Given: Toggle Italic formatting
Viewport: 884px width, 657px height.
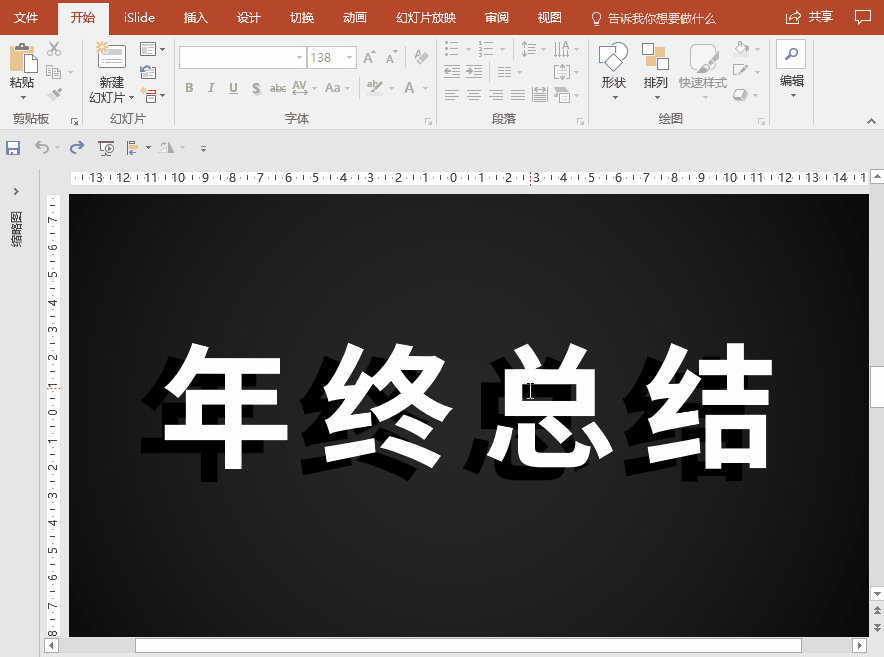Looking at the screenshot, I should click(x=211, y=89).
